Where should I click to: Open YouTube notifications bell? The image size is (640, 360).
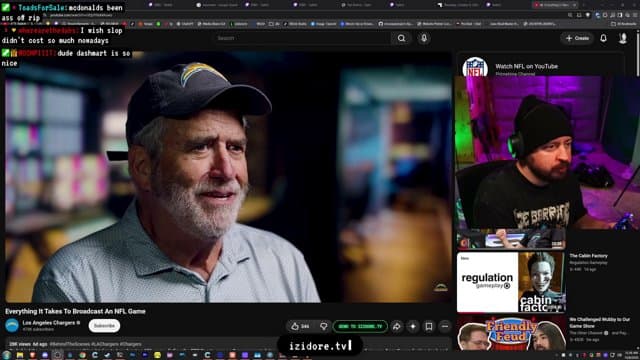click(603, 38)
